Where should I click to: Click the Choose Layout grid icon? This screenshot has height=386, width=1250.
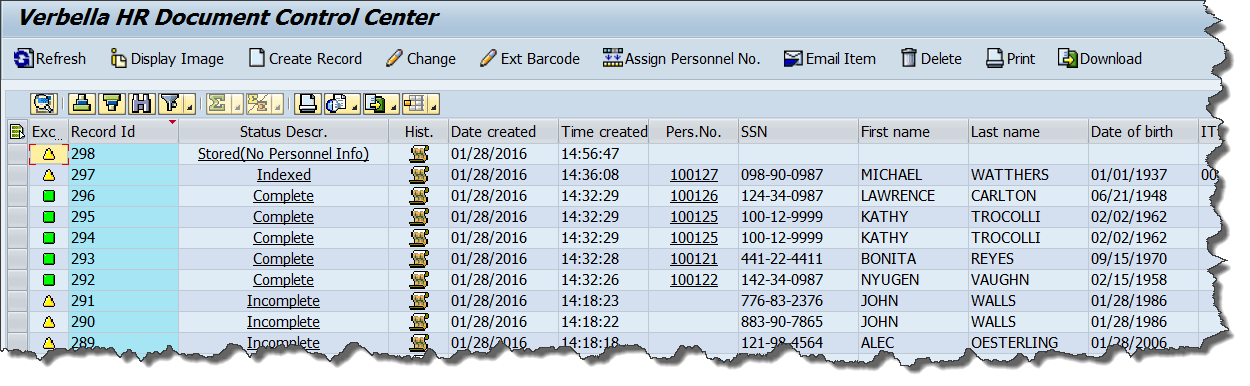click(414, 103)
